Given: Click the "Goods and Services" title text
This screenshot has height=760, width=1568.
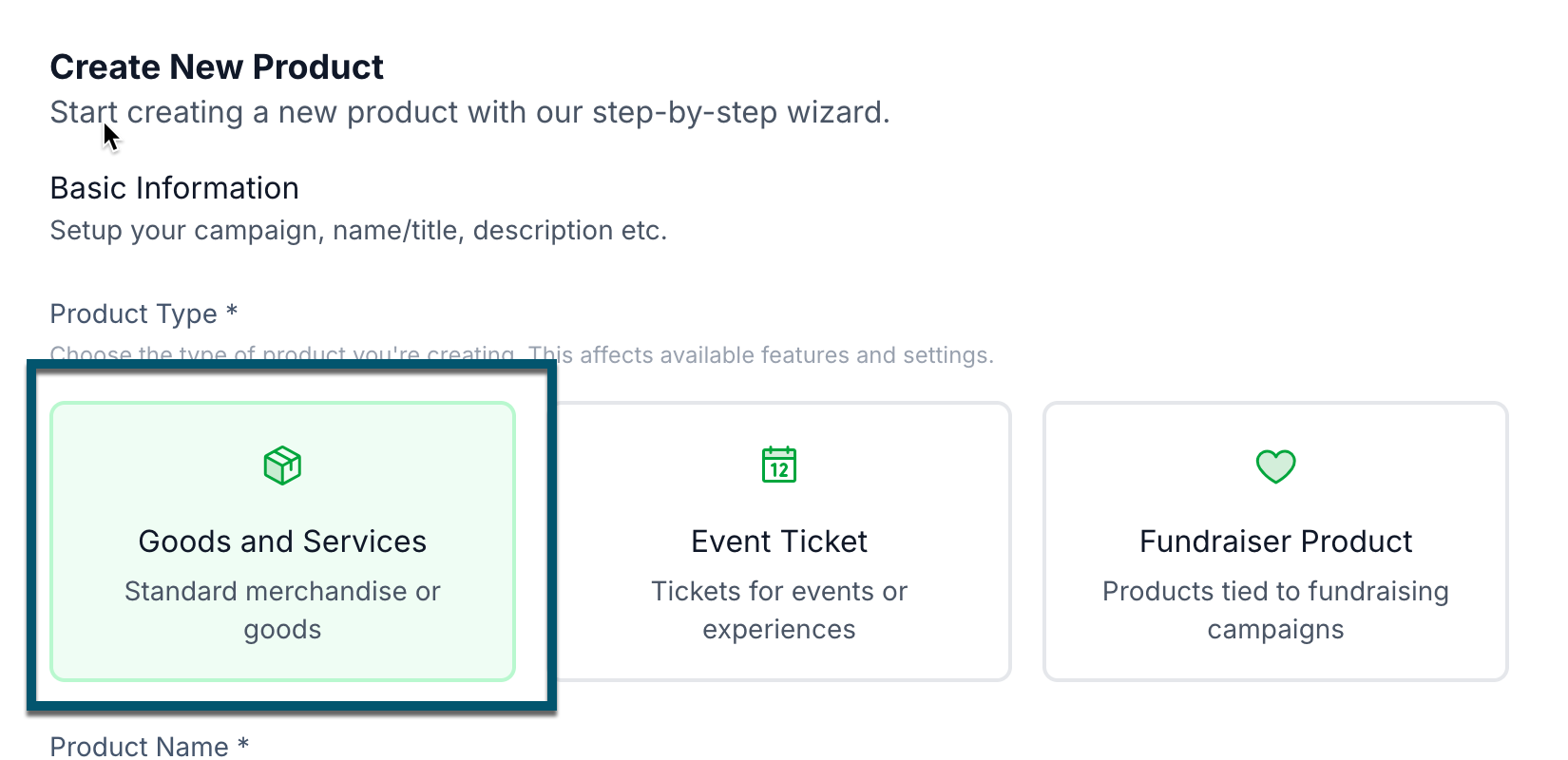Looking at the screenshot, I should coord(282,541).
